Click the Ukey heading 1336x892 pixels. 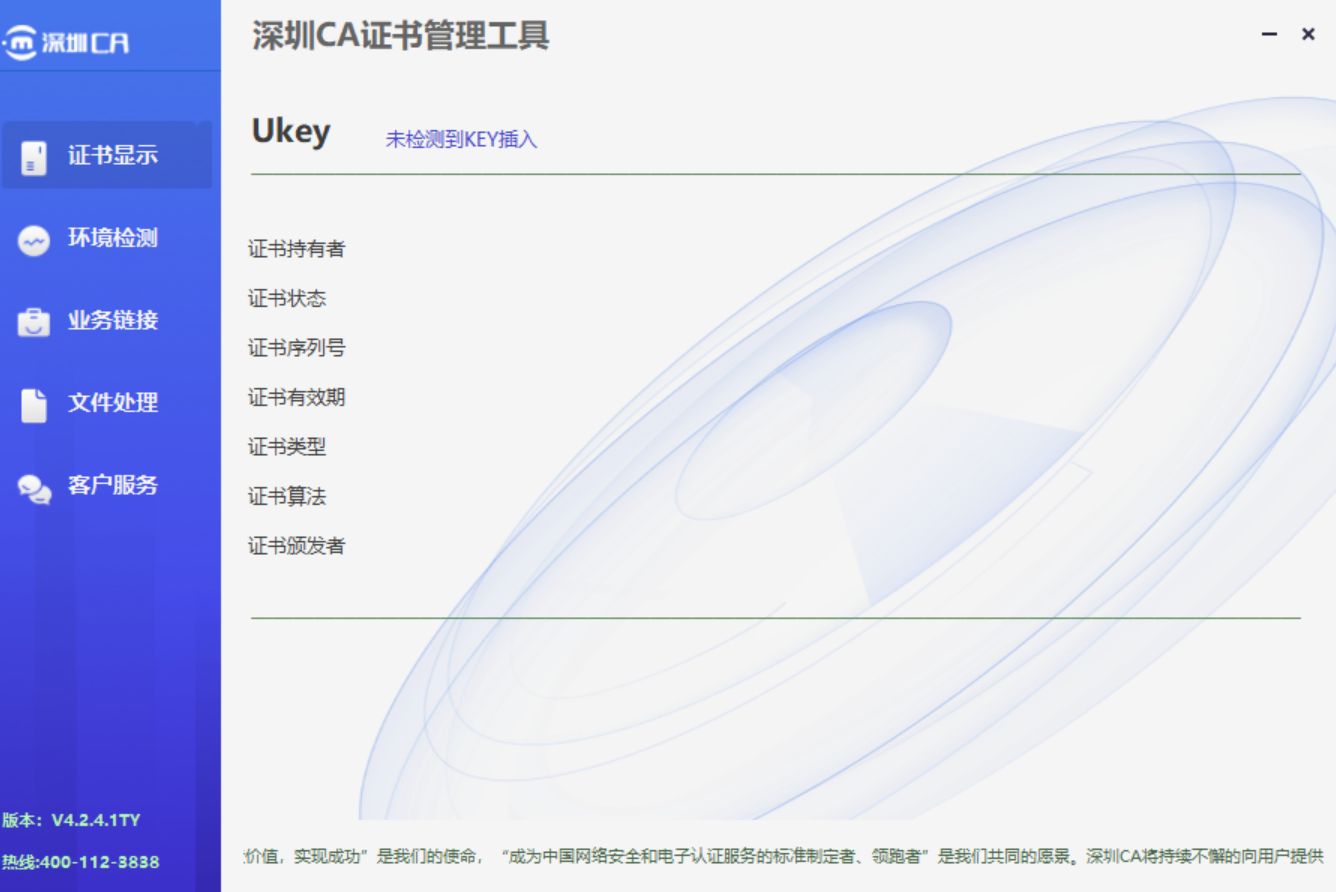pyautogui.click(x=290, y=131)
